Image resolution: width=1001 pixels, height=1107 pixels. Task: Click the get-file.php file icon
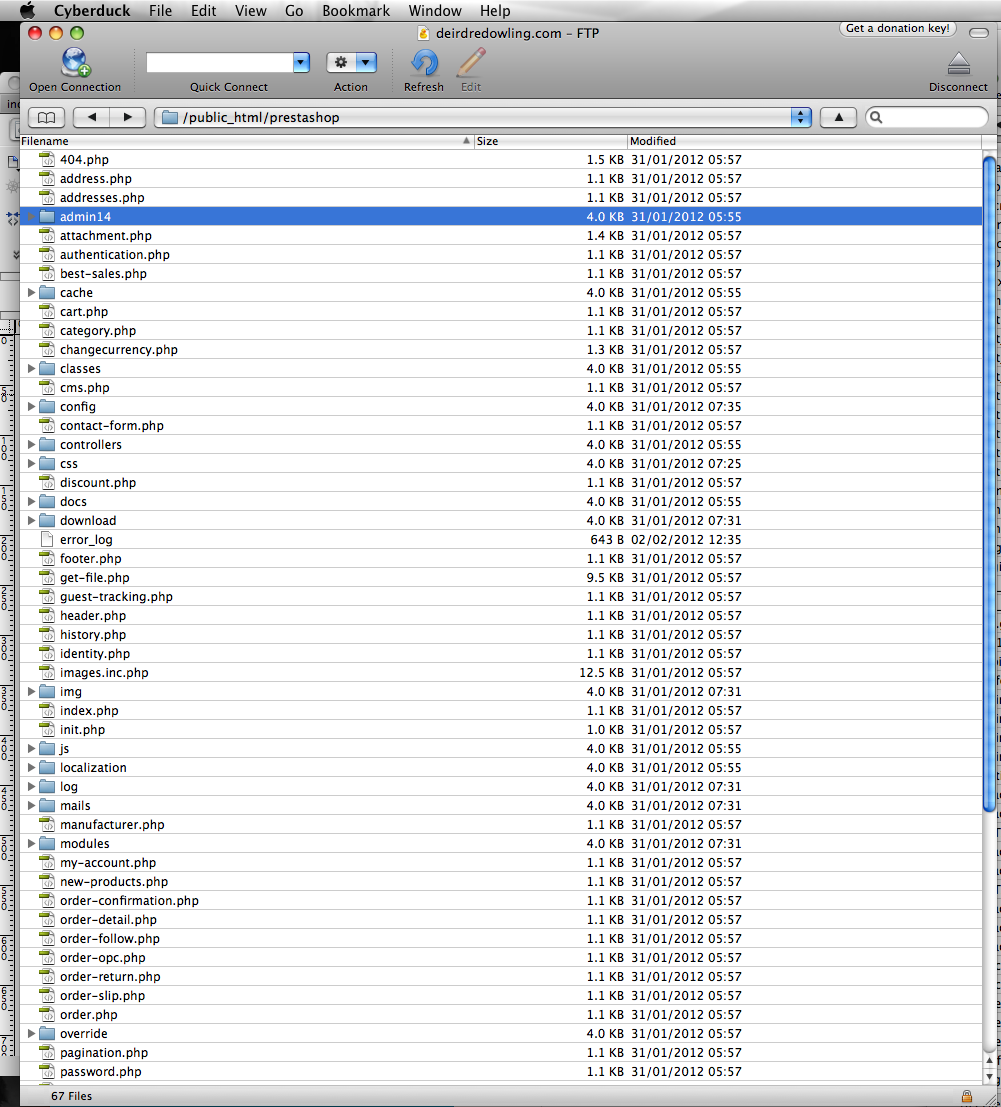pos(47,578)
